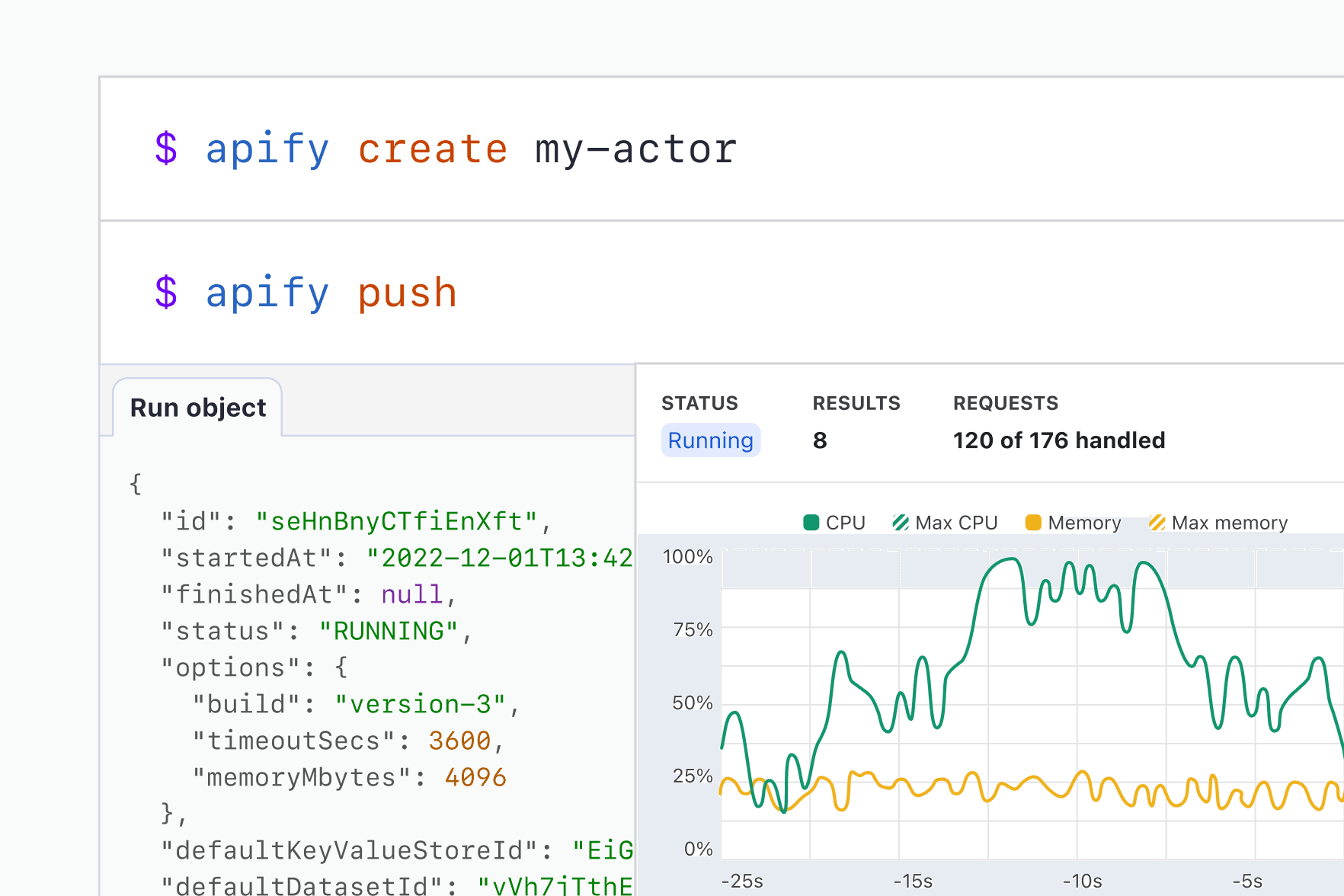The image size is (1344, 896).
Task: Click the -10s time axis label
Action: (x=1082, y=882)
